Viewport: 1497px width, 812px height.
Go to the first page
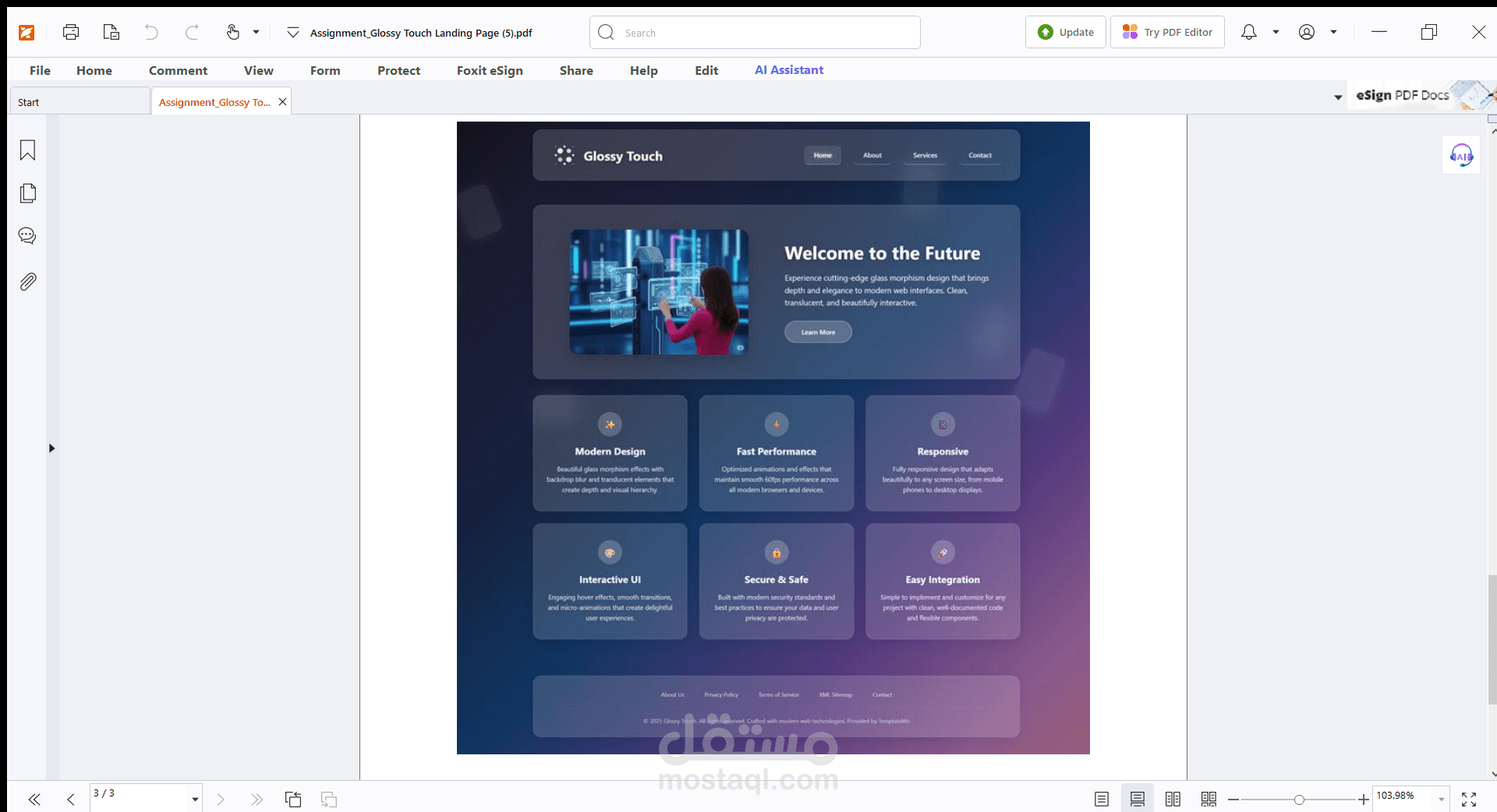click(34, 799)
